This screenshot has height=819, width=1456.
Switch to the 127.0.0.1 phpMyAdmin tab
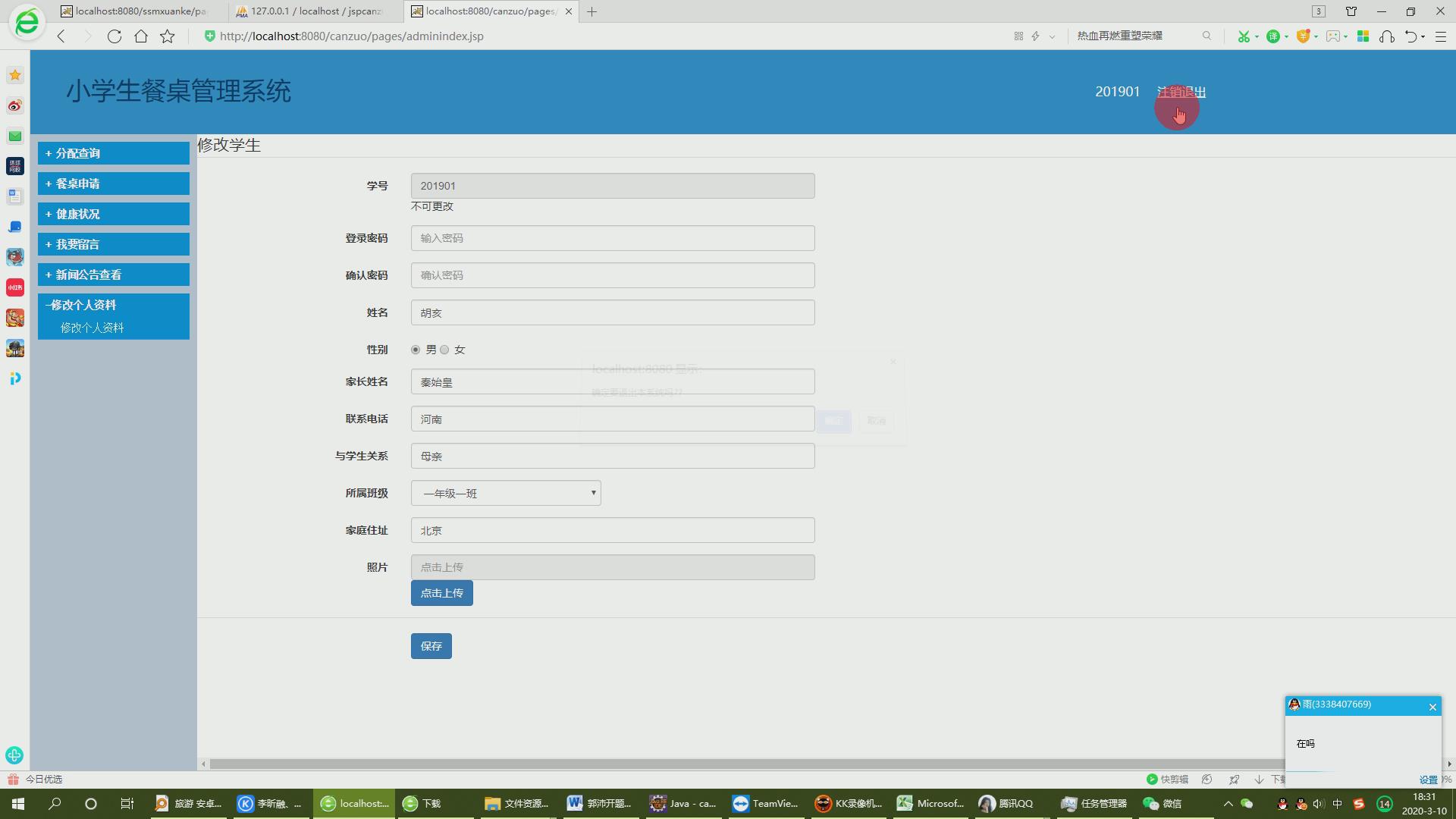315,11
